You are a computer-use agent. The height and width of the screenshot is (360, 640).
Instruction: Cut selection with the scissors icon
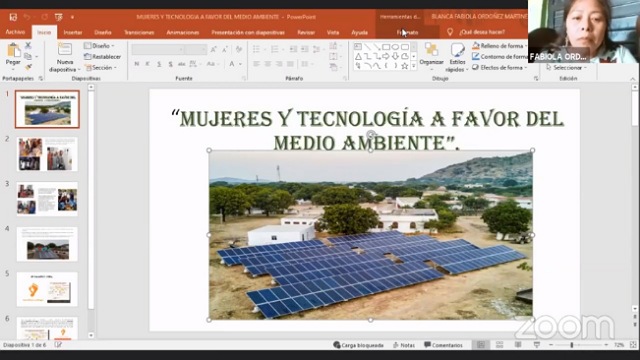[x=28, y=45]
